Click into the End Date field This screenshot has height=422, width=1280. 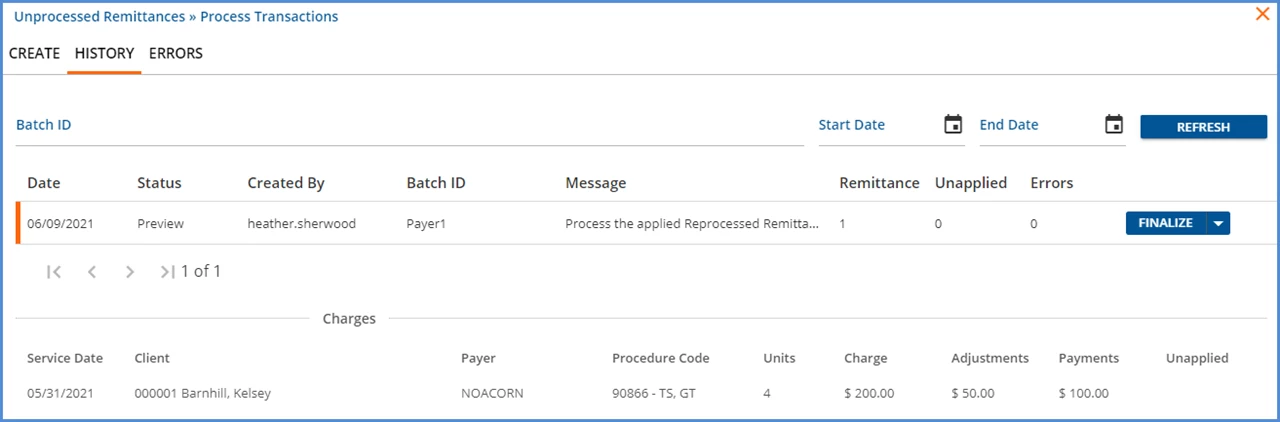coord(1039,126)
